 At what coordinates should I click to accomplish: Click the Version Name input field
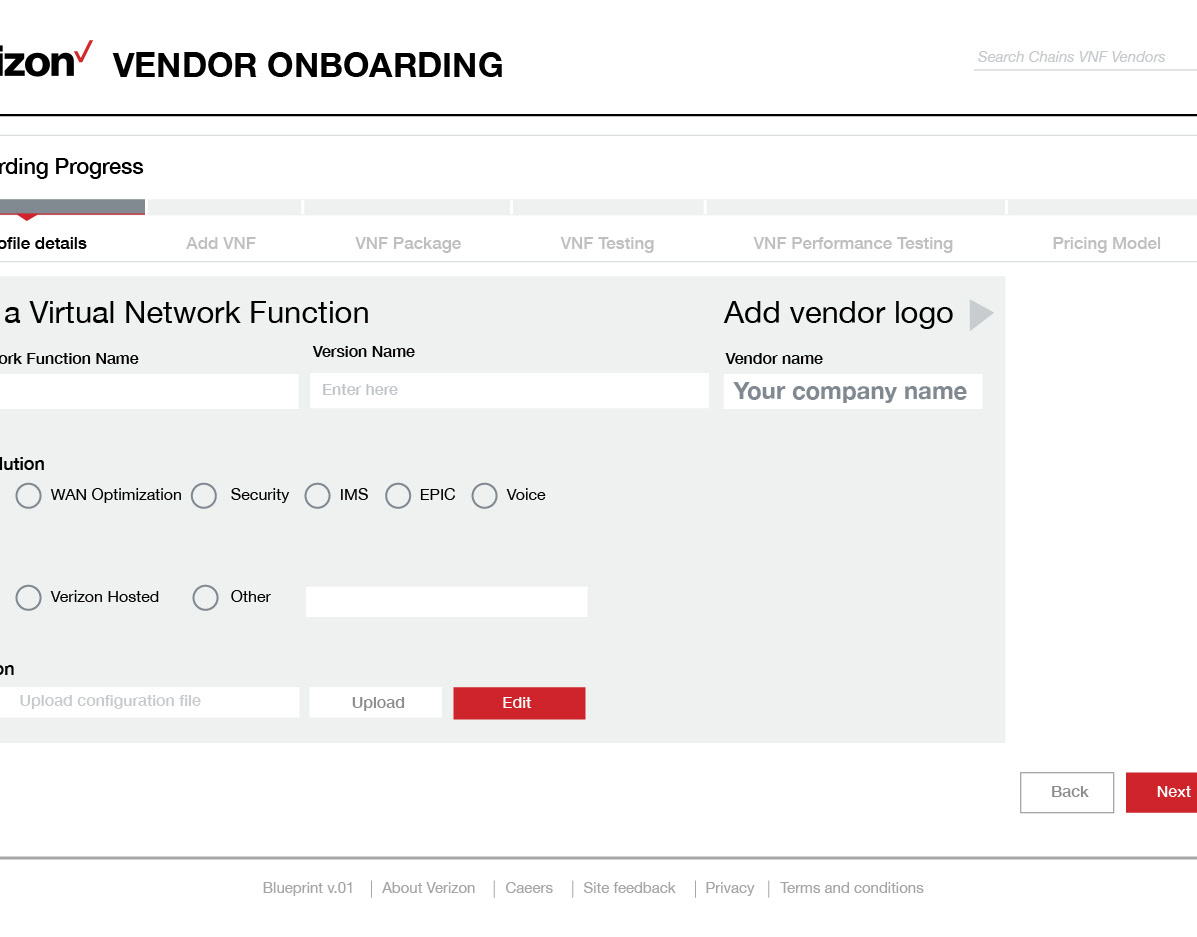pyautogui.click(x=509, y=390)
